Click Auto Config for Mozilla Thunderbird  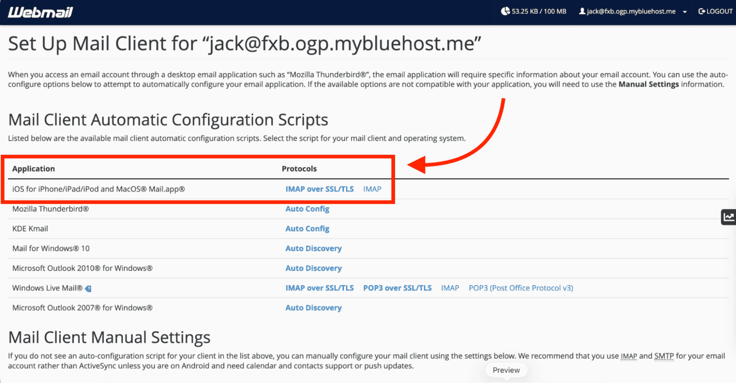coord(307,209)
